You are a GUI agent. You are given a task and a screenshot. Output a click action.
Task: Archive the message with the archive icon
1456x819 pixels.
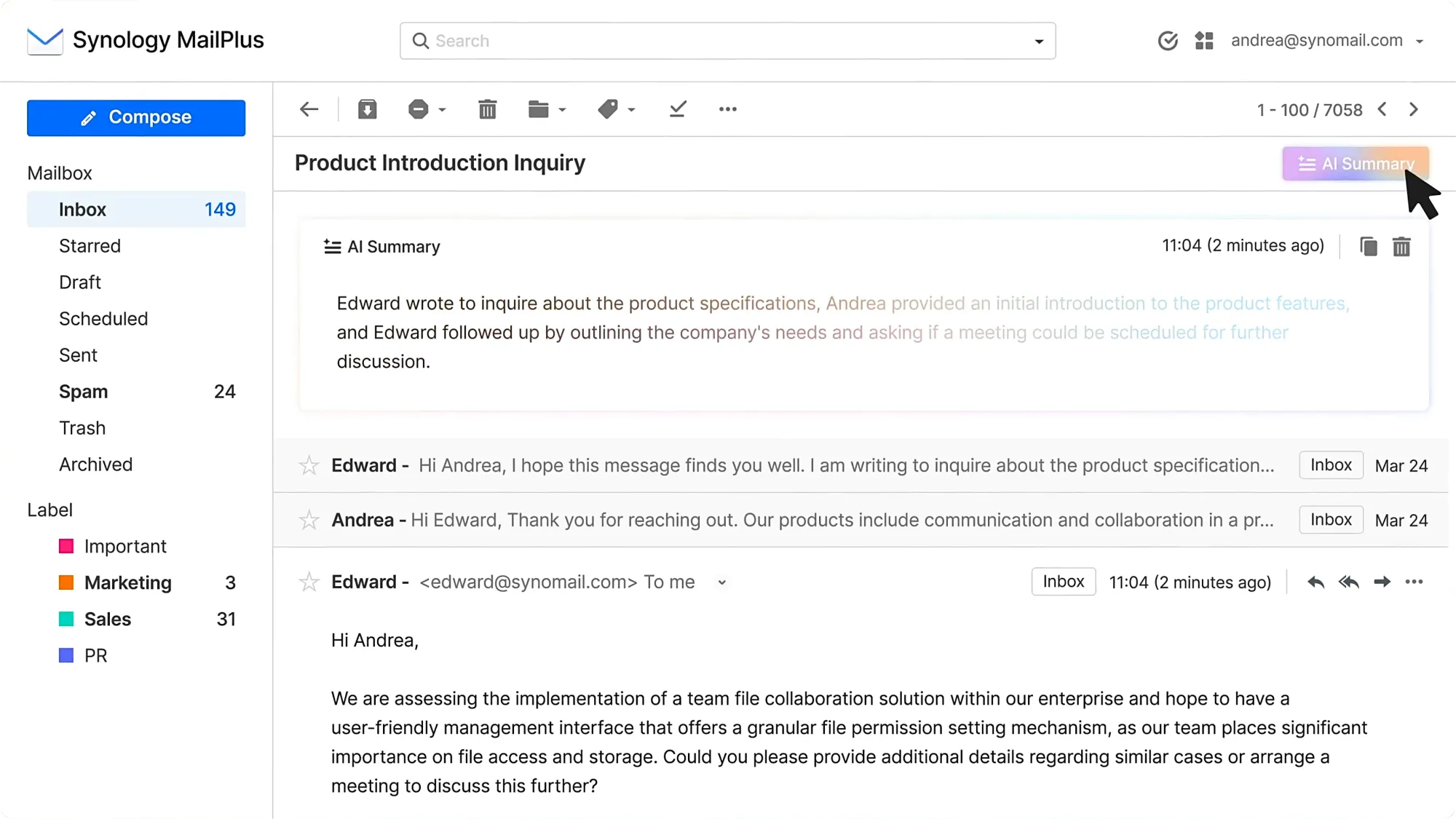click(368, 109)
